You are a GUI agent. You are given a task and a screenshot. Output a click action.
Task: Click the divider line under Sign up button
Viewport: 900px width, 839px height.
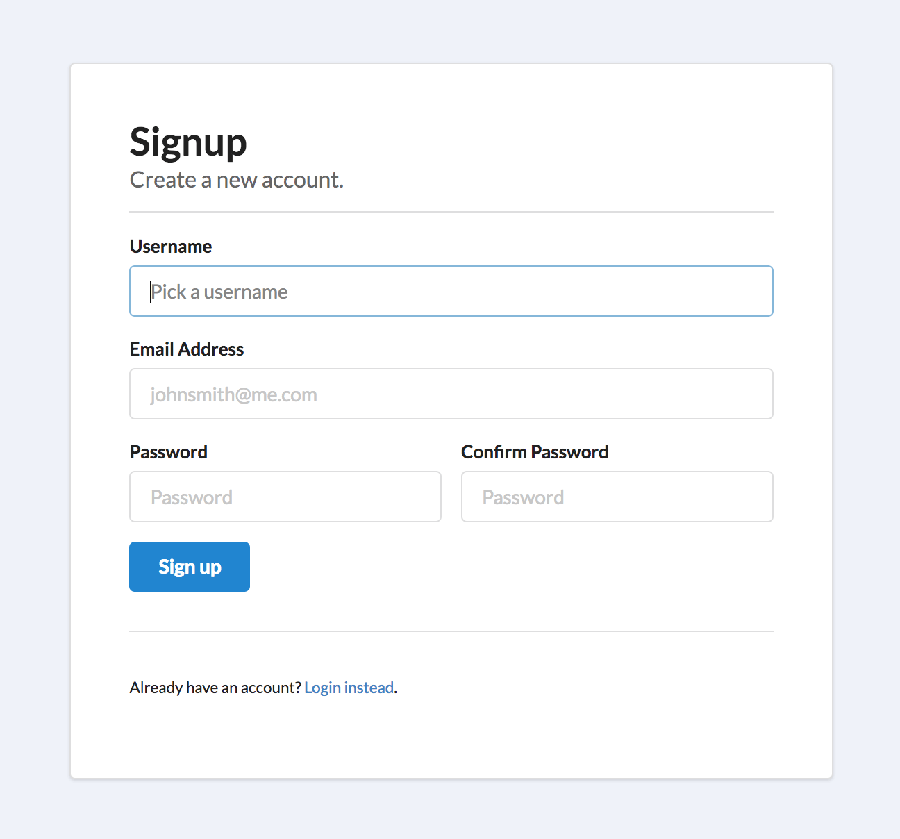451,632
